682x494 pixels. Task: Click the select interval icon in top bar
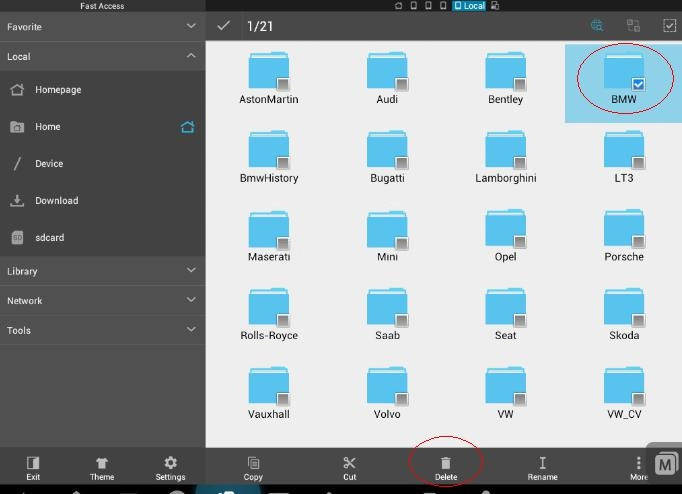633,26
